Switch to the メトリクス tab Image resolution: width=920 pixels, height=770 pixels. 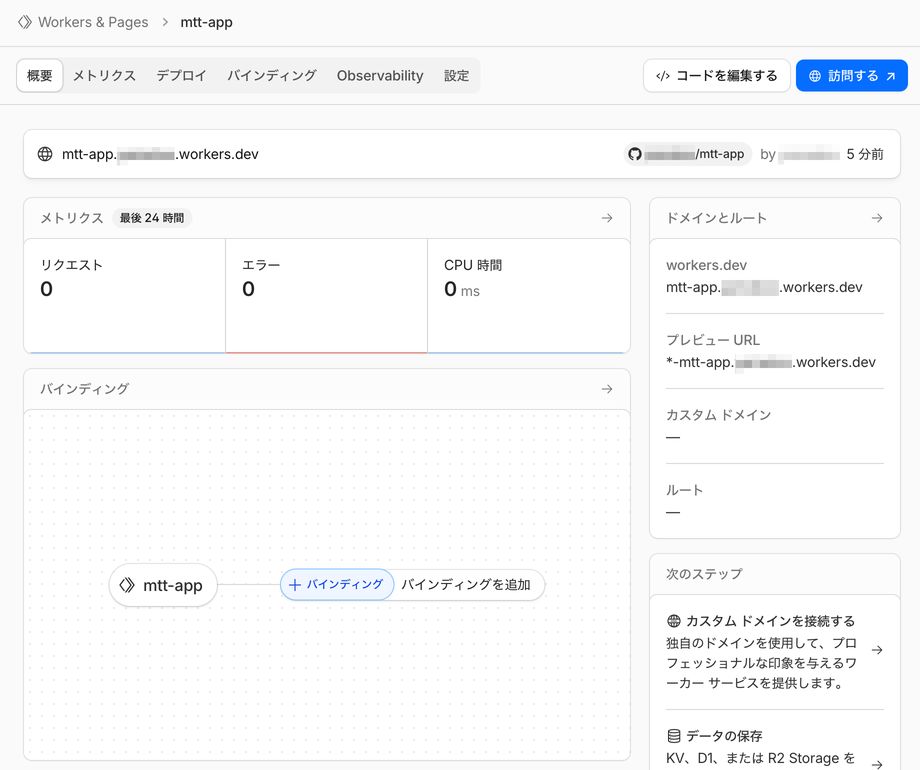tap(104, 76)
